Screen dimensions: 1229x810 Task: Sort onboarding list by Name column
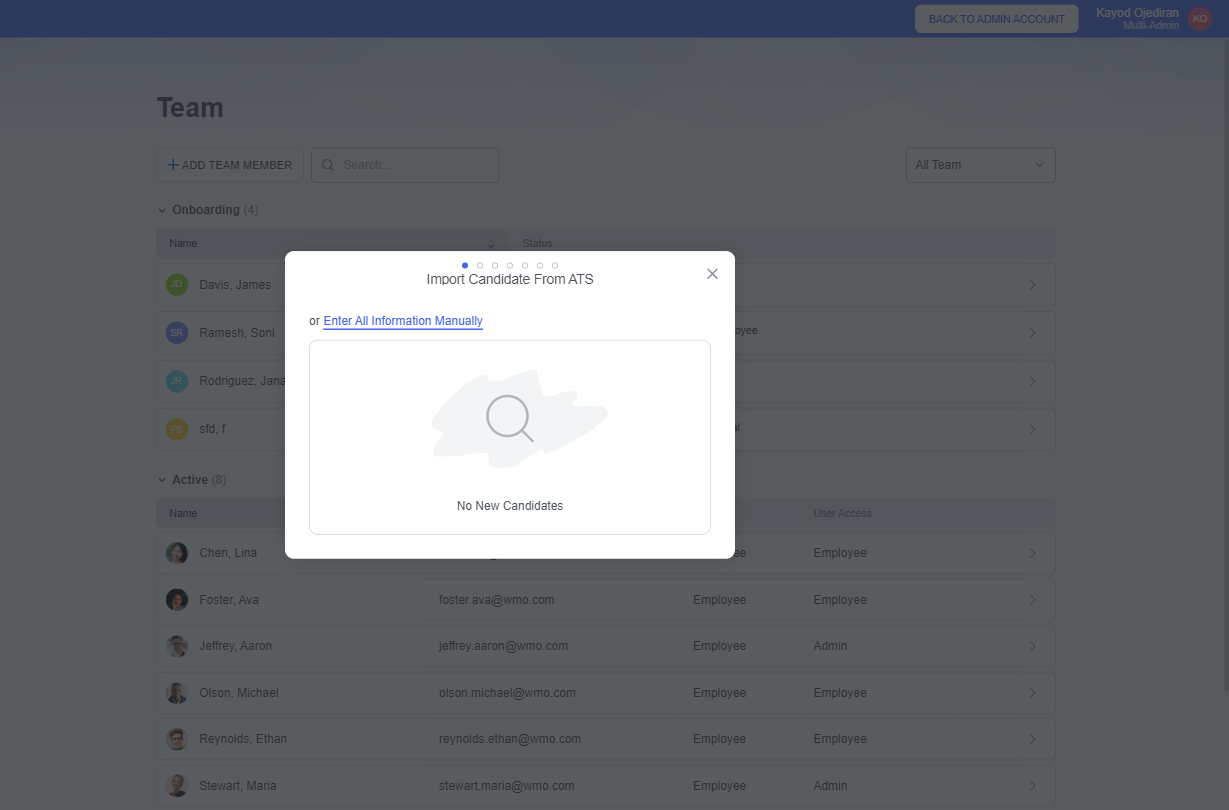491,244
